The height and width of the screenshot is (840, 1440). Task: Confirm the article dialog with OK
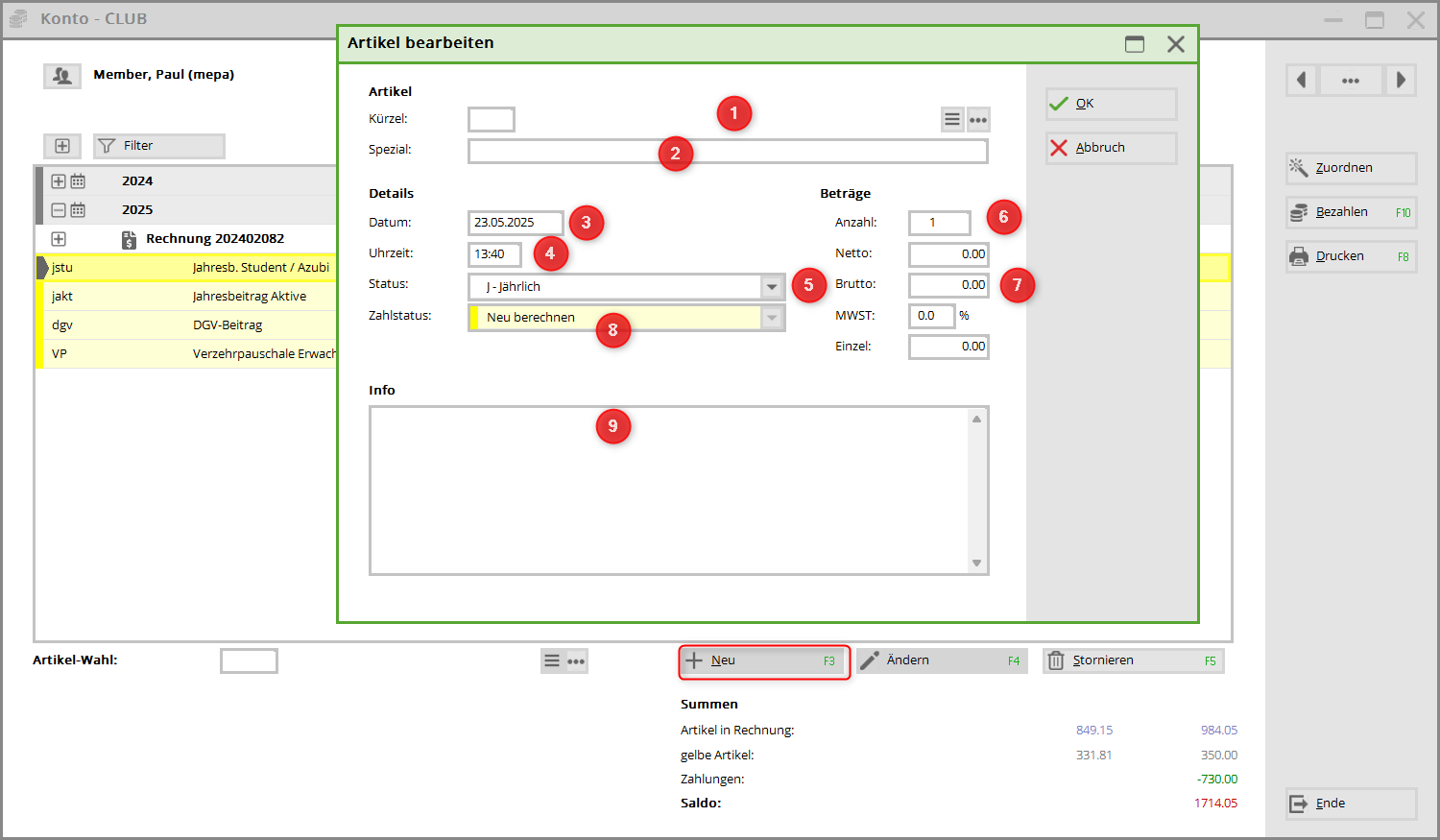tap(1111, 104)
